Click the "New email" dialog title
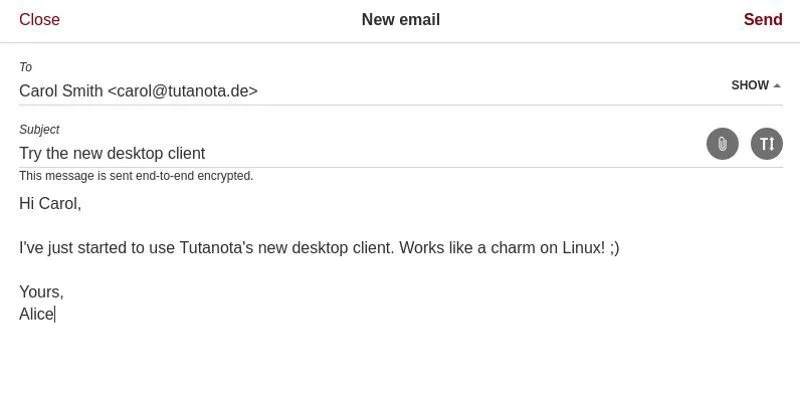This screenshot has width=800, height=405. click(x=400, y=20)
